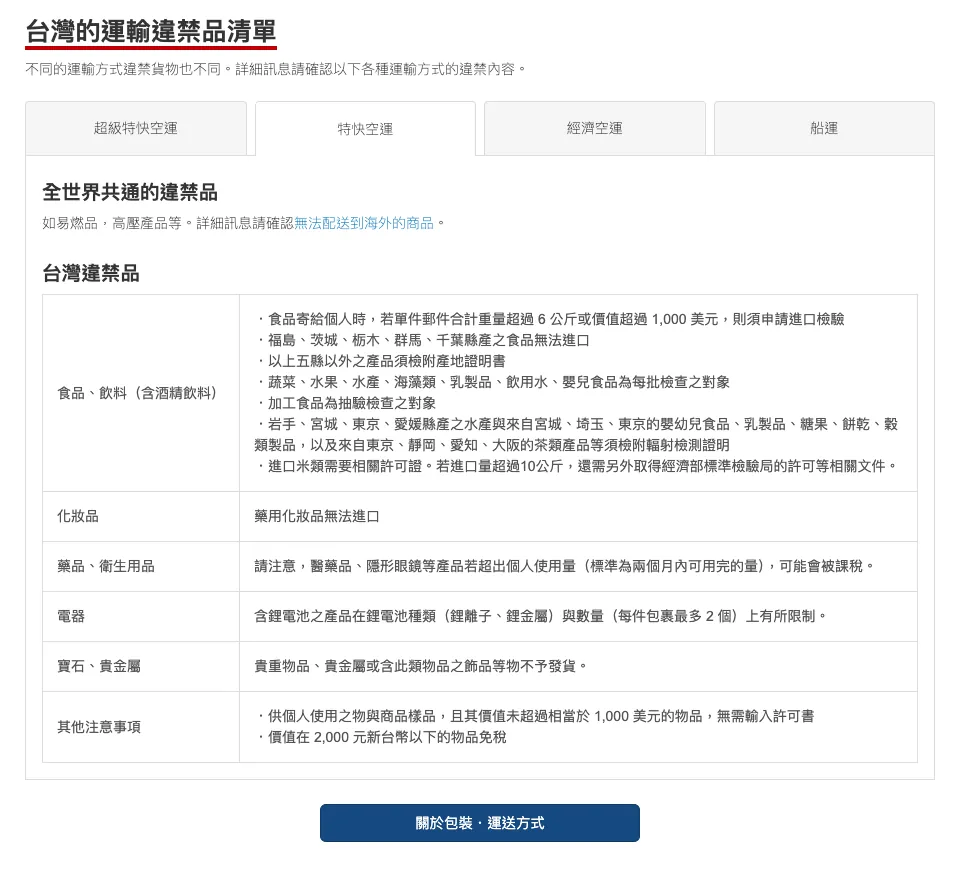Click the 藥品、衛生用品 row label
Screen dimensions: 959x873
106,566
